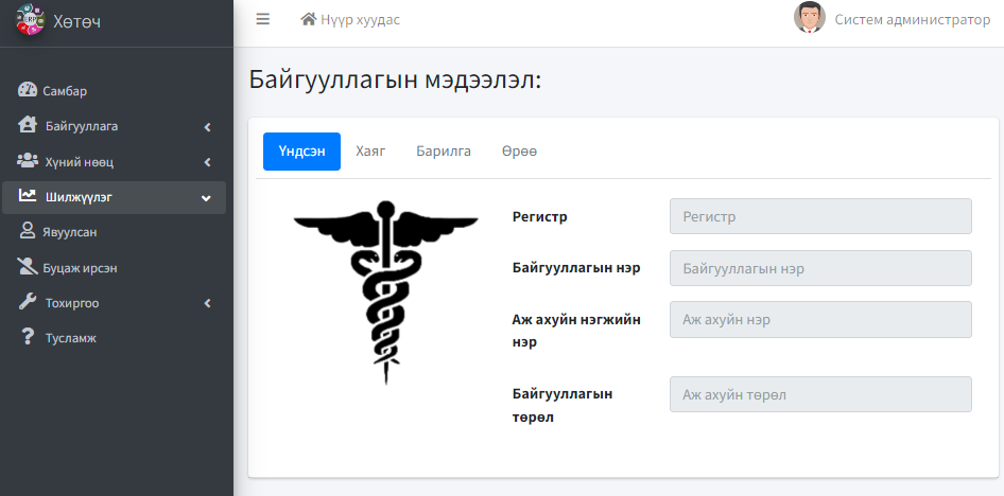This screenshot has width=1004, height=496.
Task: Toggle sidebar with the hamburger menu icon
Action: click(x=263, y=19)
